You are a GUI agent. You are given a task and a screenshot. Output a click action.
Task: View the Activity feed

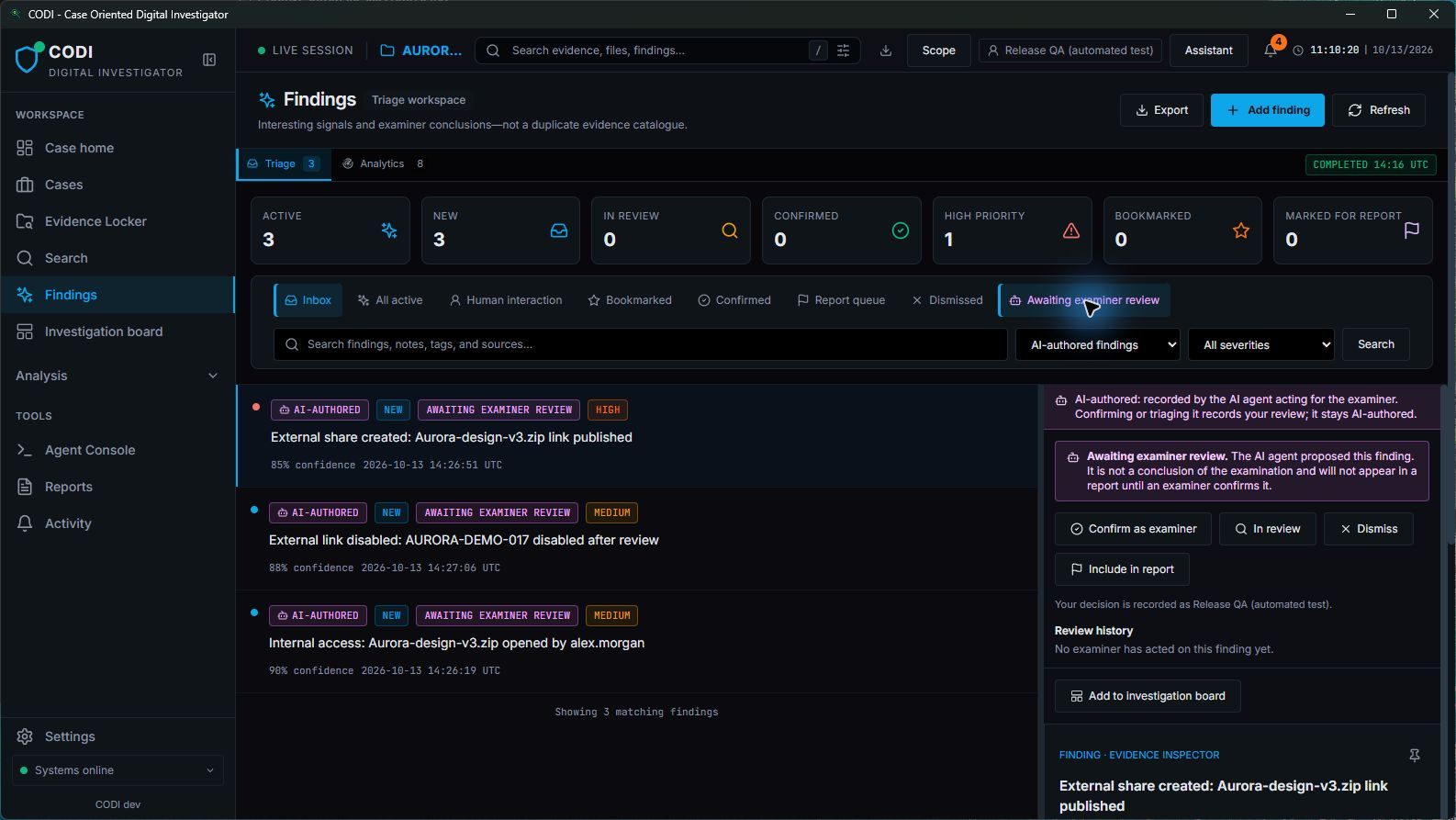118,523
